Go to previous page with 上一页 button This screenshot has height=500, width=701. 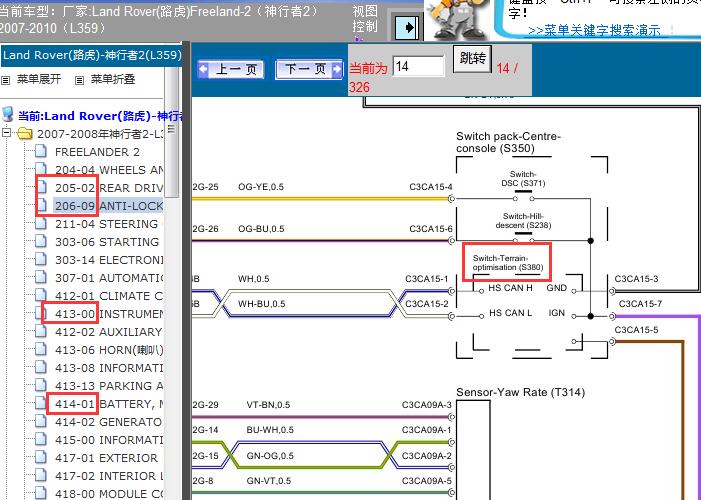pyautogui.click(x=231, y=69)
